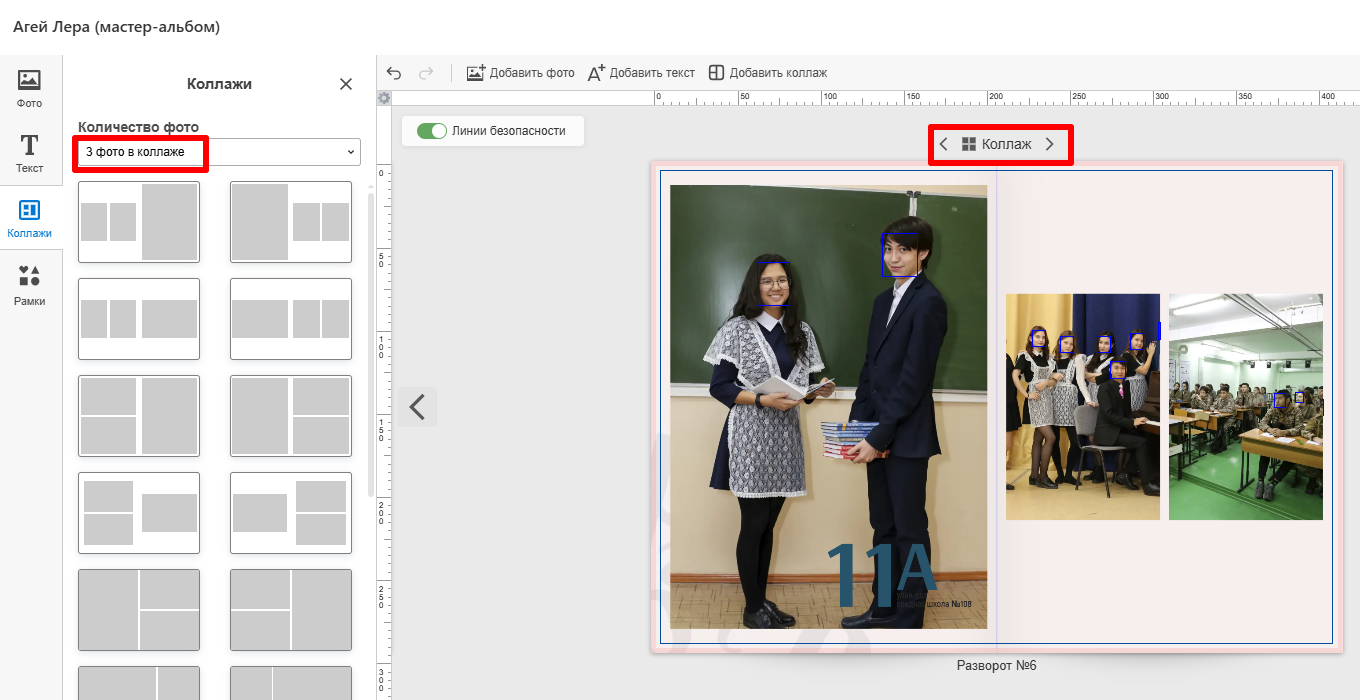This screenshot has width=1360, height=700.
Task: Open the Текст sidebar tab
Action: click(30, 153)
